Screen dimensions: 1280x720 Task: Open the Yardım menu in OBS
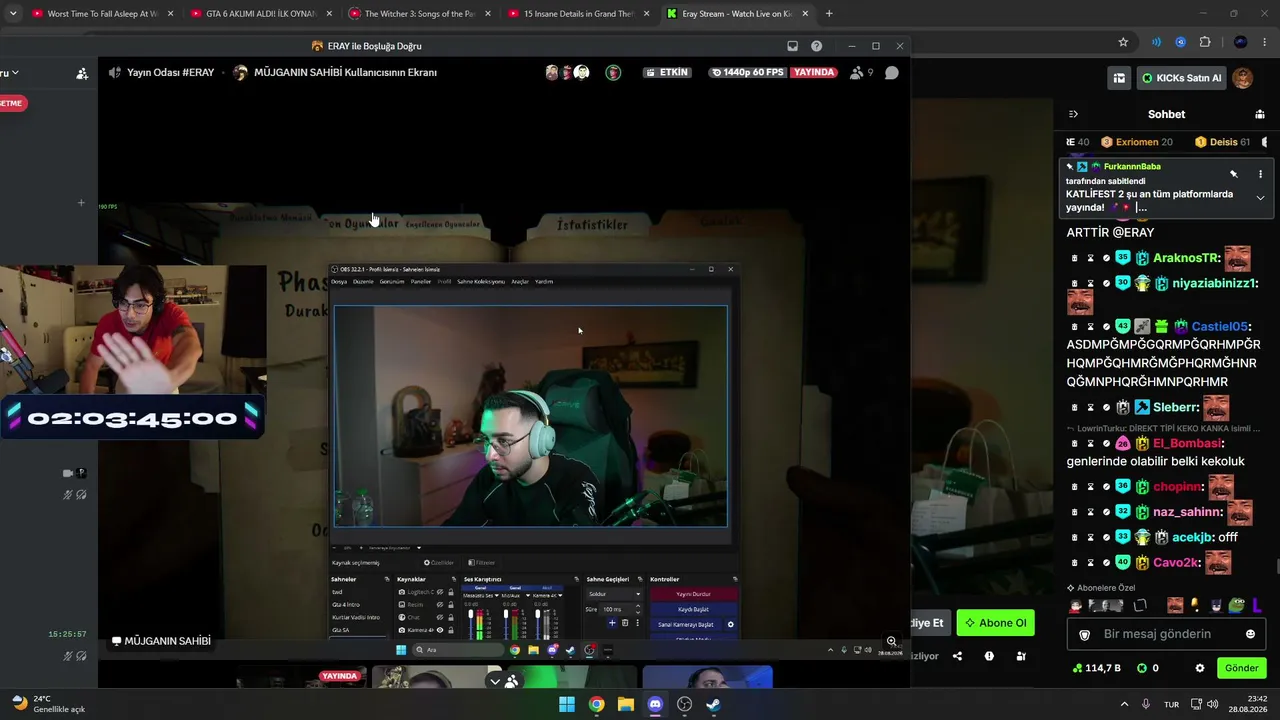(x=544, y=282)
